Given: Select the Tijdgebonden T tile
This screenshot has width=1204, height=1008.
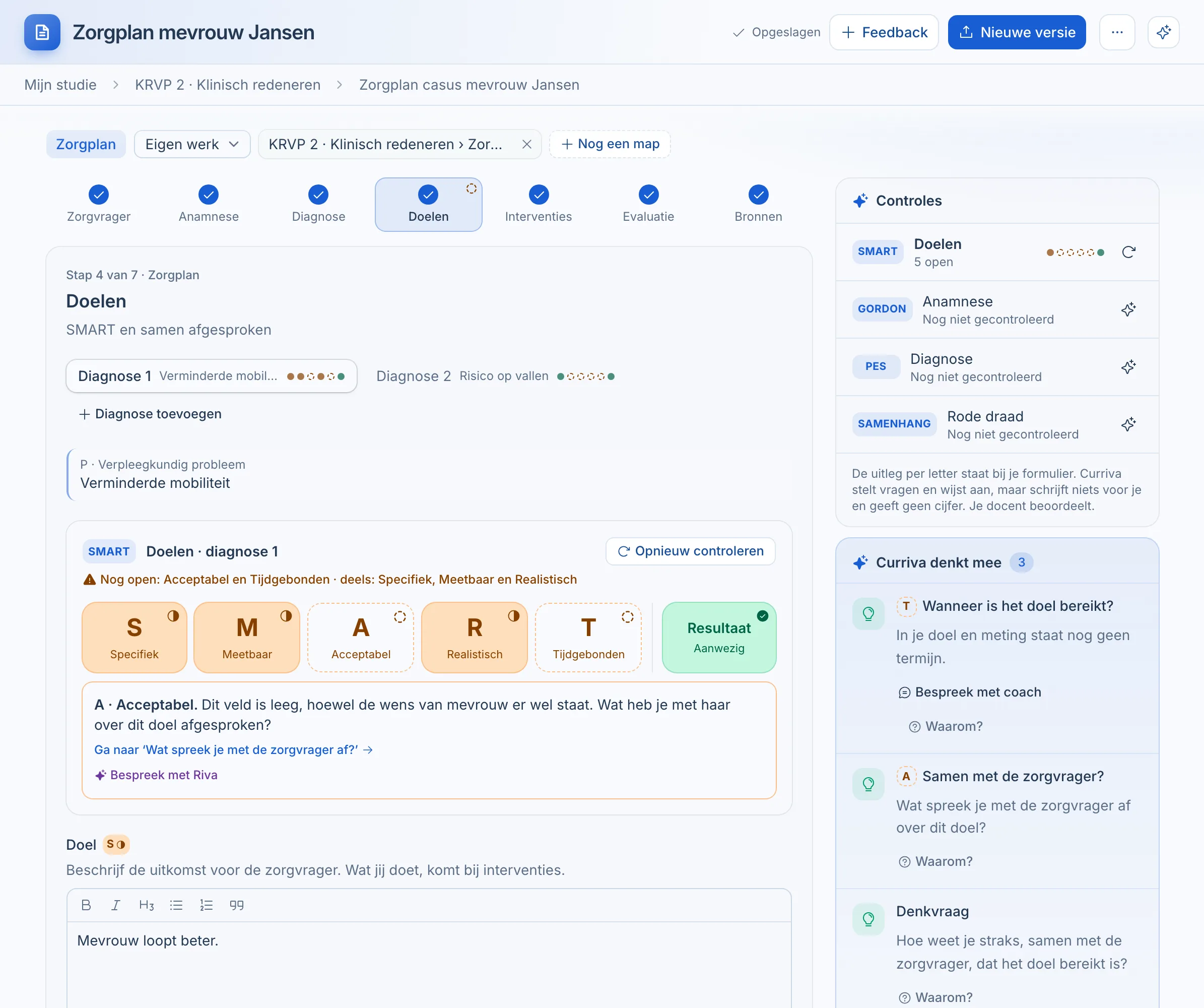Looking at the screenshot, I should [588, 637].
